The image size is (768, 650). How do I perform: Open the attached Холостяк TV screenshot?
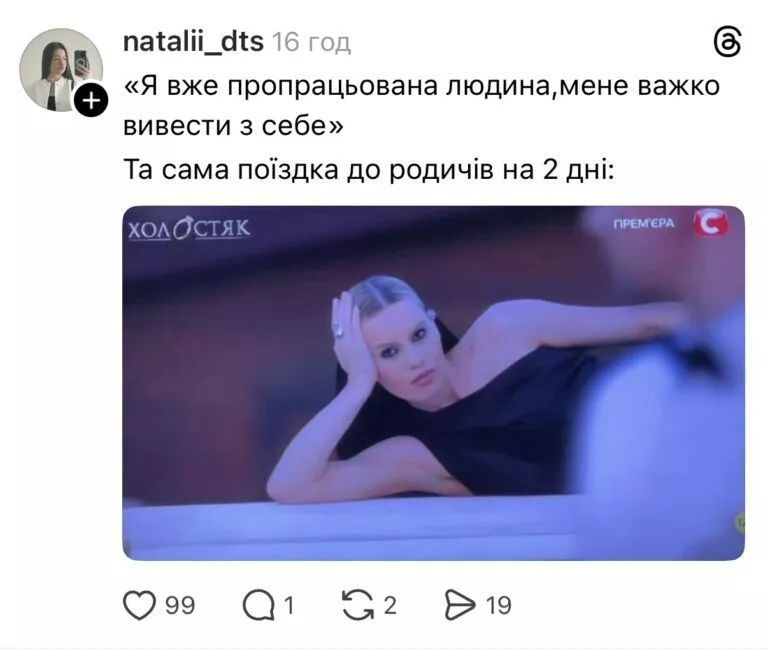tap(433, 383)
